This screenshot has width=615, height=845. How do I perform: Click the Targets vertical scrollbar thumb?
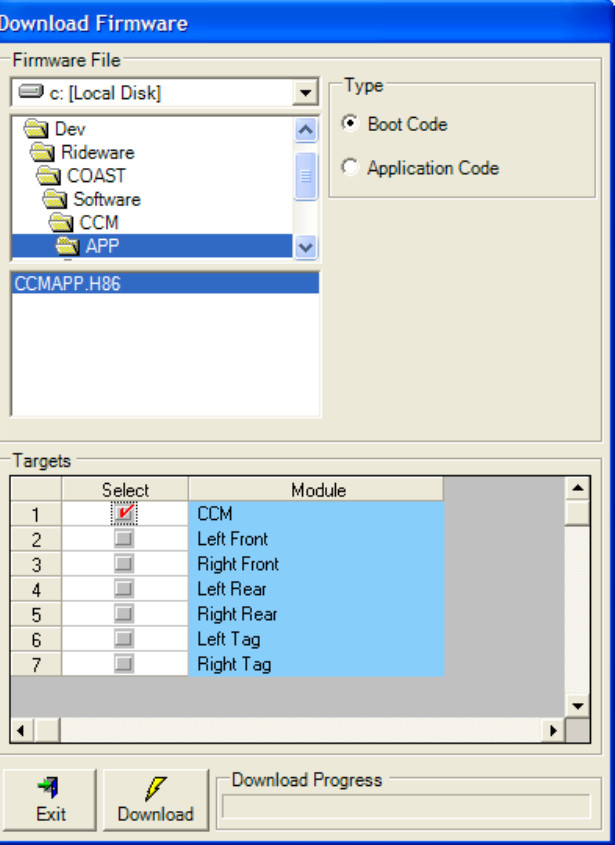click(578, 513)
